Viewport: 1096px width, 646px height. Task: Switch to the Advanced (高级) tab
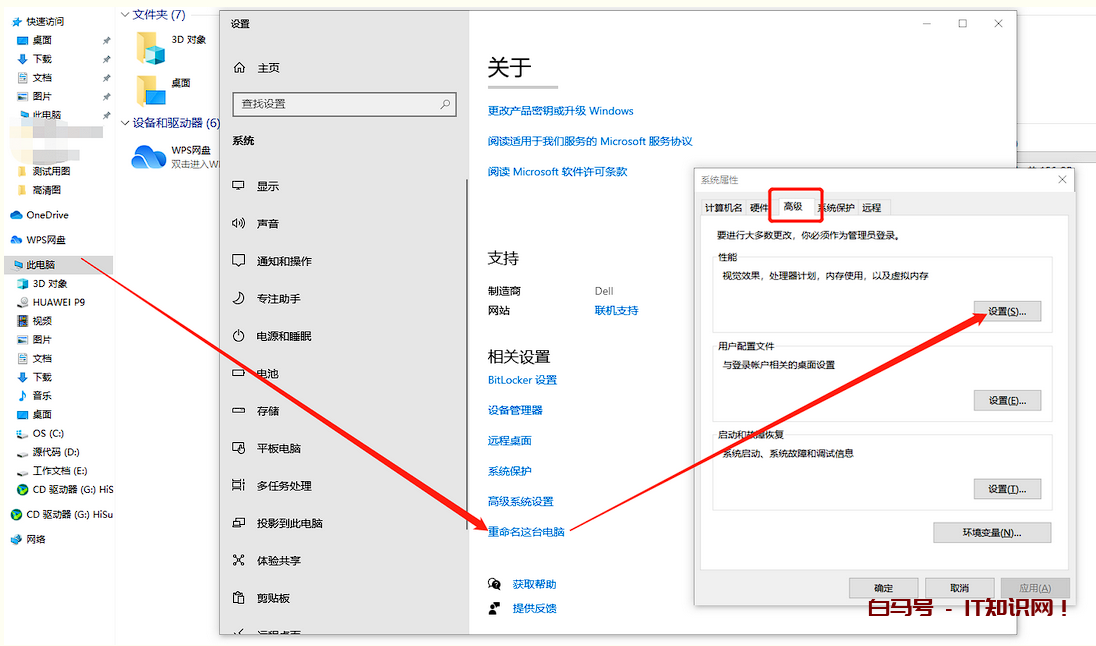coord(793,207)
